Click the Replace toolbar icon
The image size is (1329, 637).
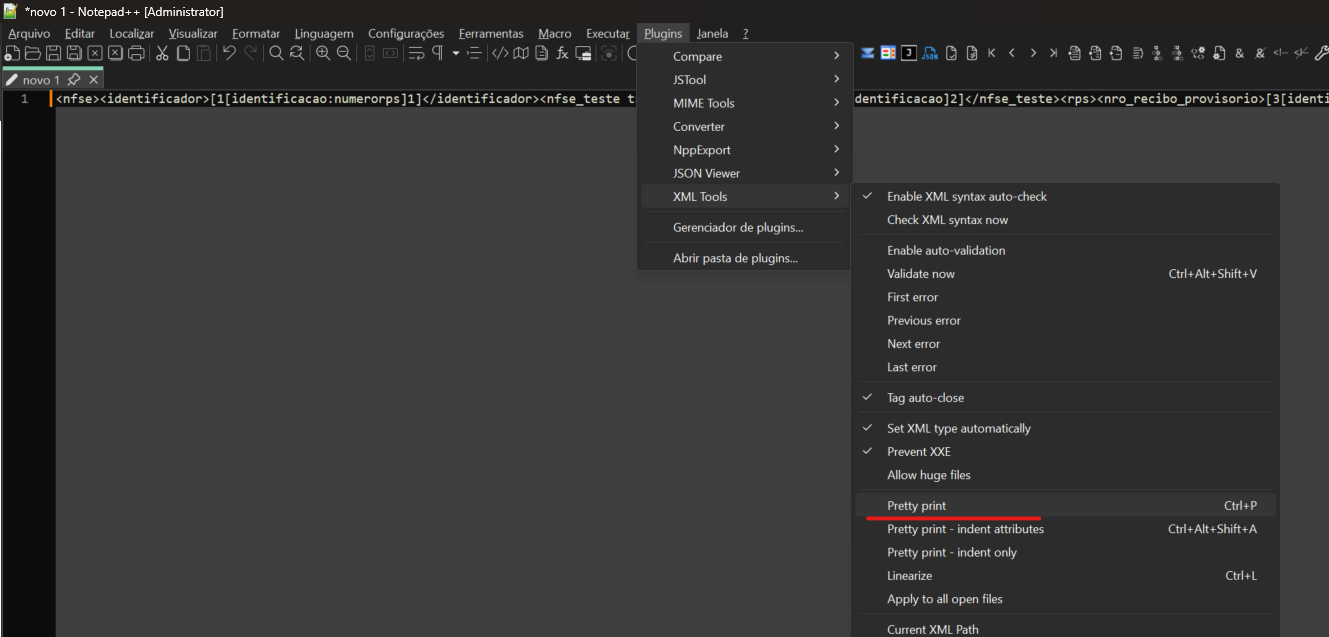tap(297, 53)
